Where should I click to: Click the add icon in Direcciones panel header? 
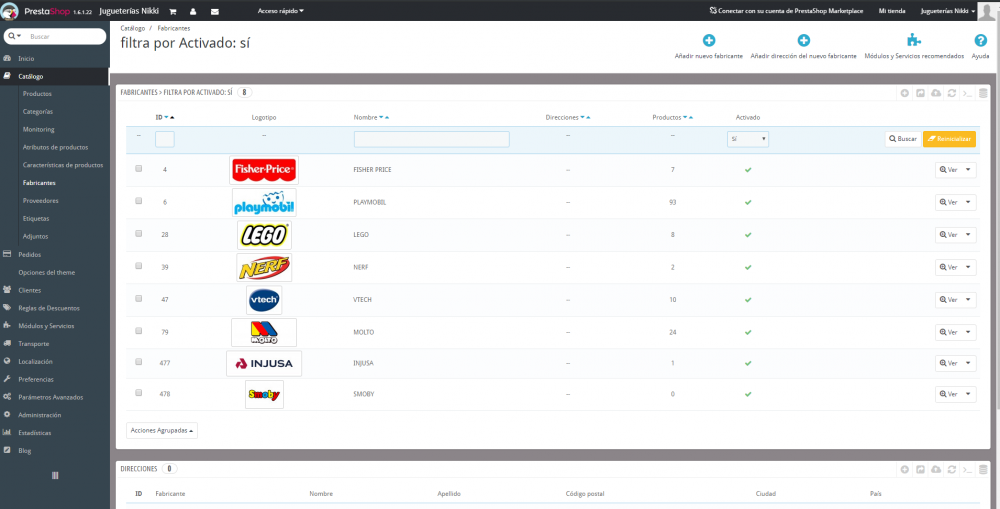pyautogui.click(x=904, y=469)
